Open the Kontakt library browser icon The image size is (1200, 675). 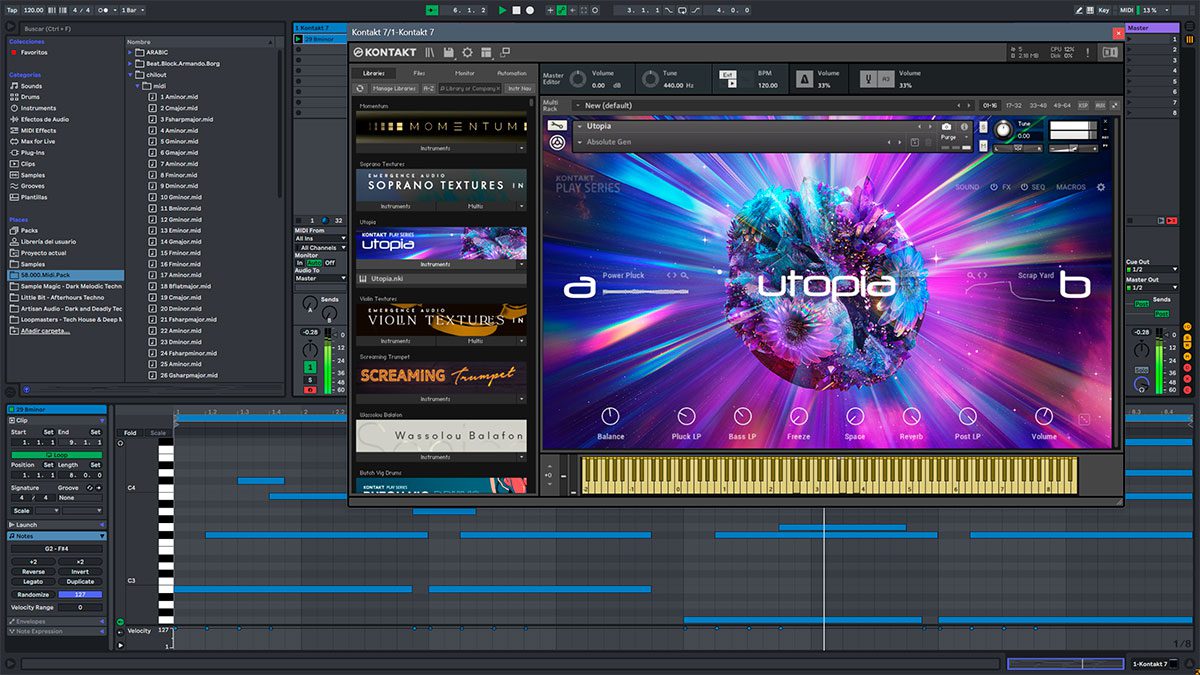(430, 52)
